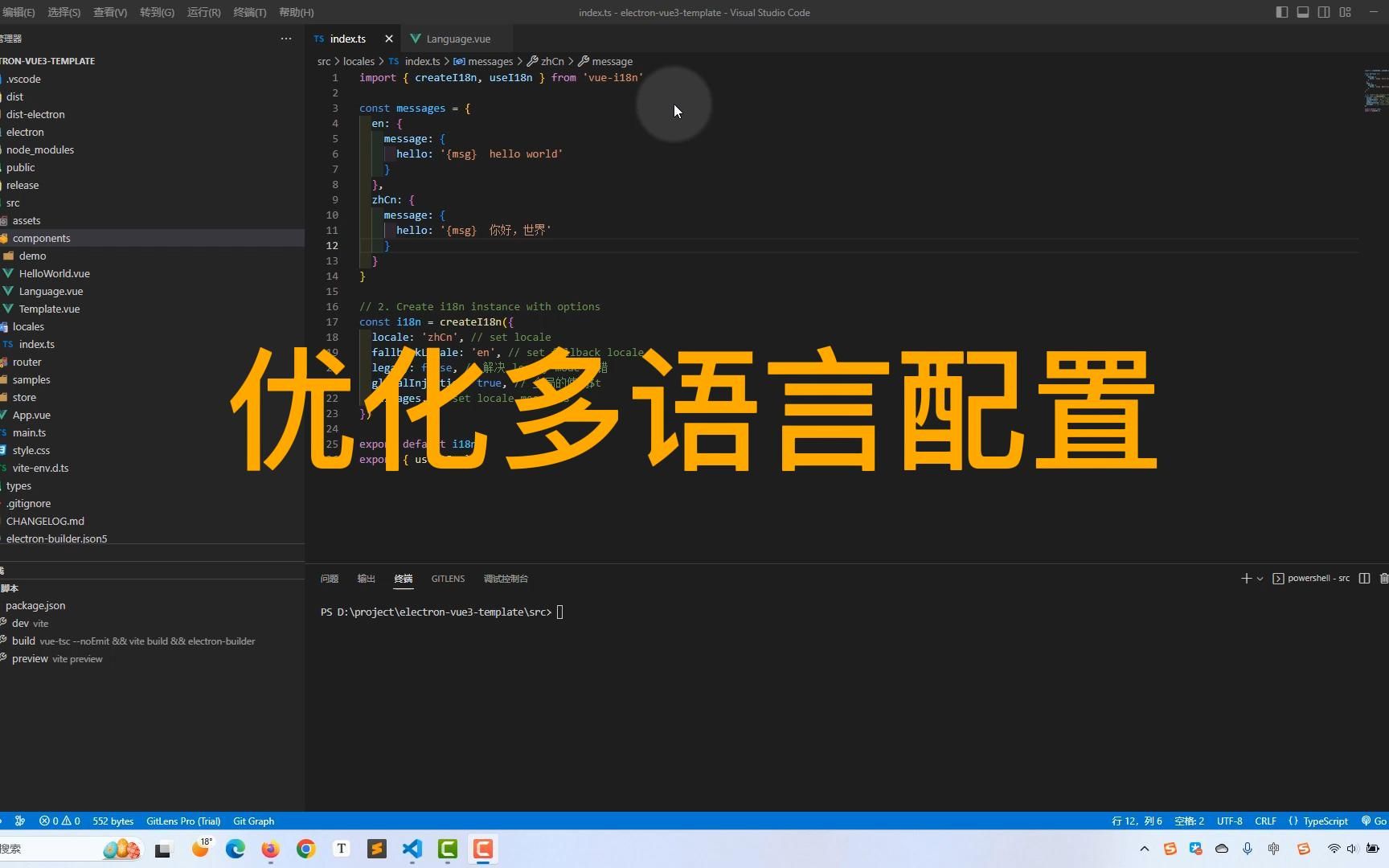The image size is (1389, 868).
Task: Open the customize layout icon
Action: tap(1346, 12)
